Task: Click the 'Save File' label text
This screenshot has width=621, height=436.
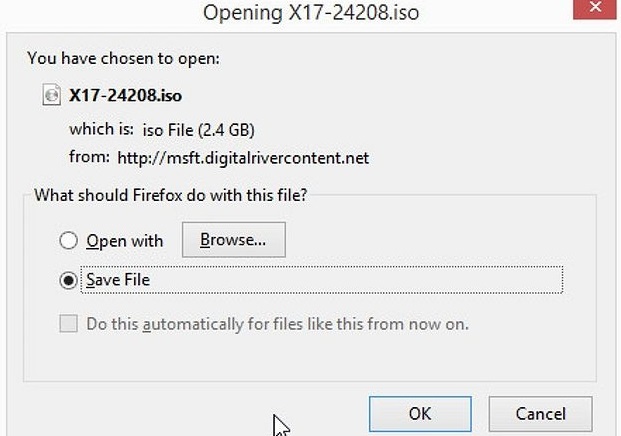Action: pos(118,280)
